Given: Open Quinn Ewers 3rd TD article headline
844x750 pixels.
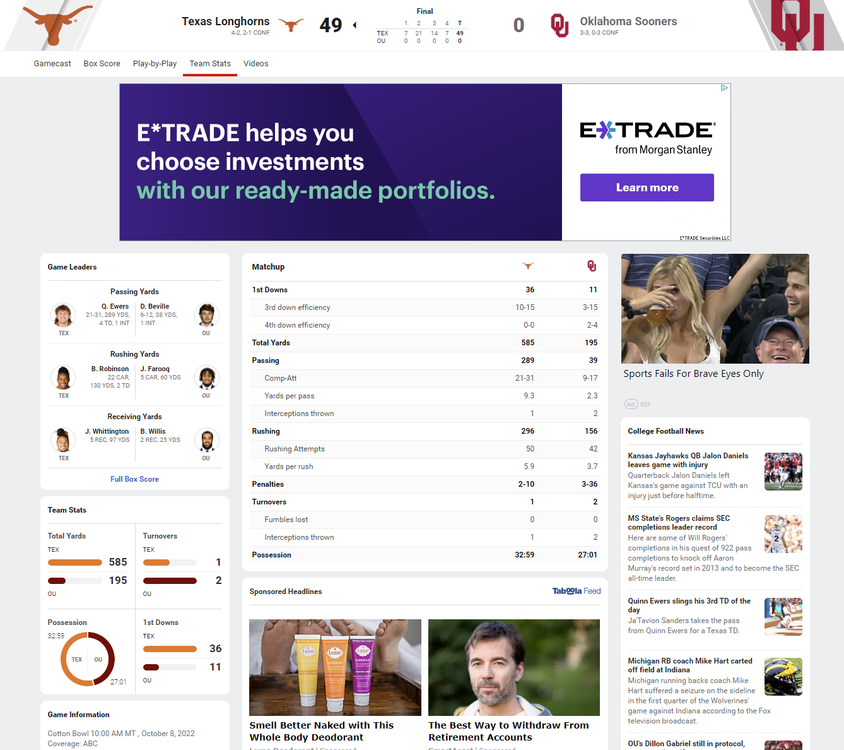Looking at the screenshot, I should pyautogui.click(x=689, y=605).
